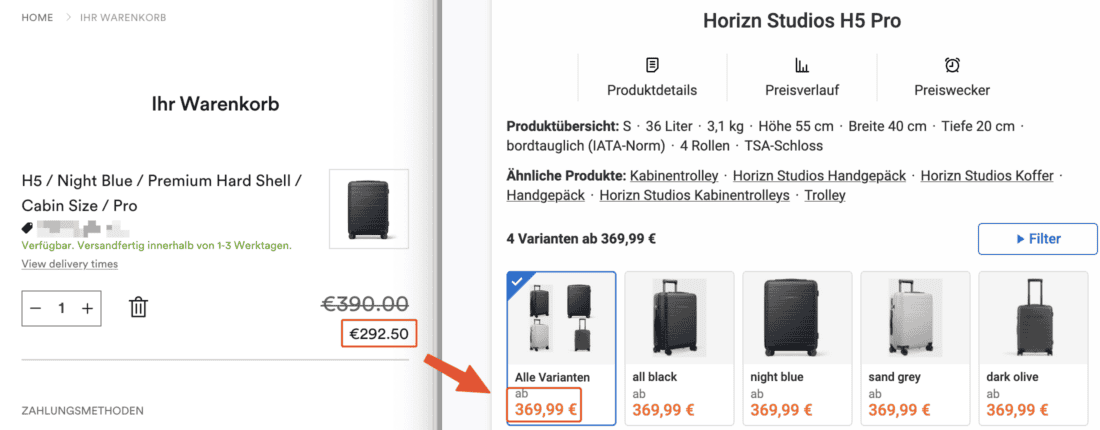
Task: Choose the dark olive variant
Action: point(1033,348)
